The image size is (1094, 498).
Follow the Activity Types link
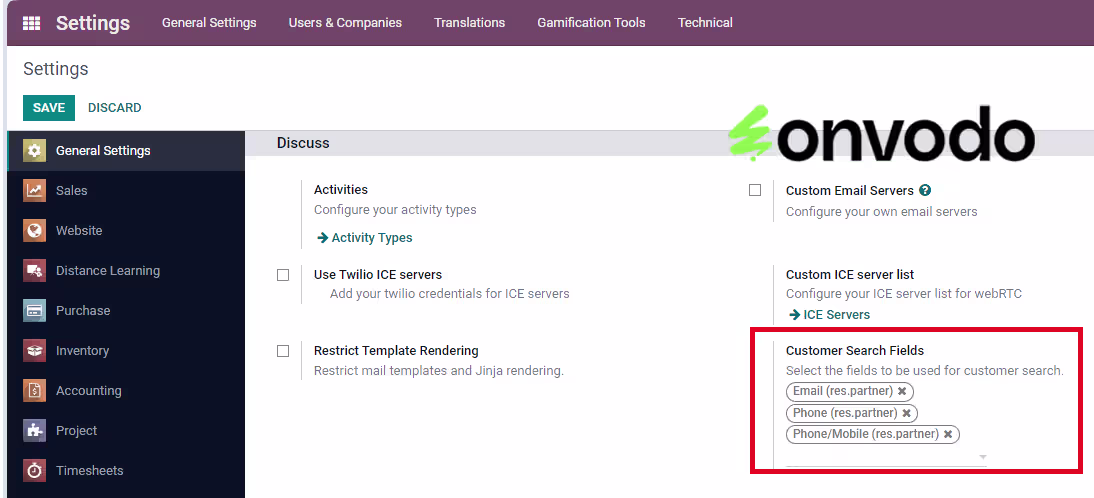[x=365, y=238]
